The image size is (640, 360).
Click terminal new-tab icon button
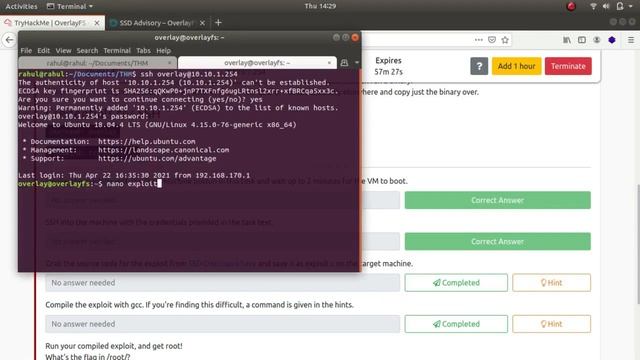tap(344, 63)
